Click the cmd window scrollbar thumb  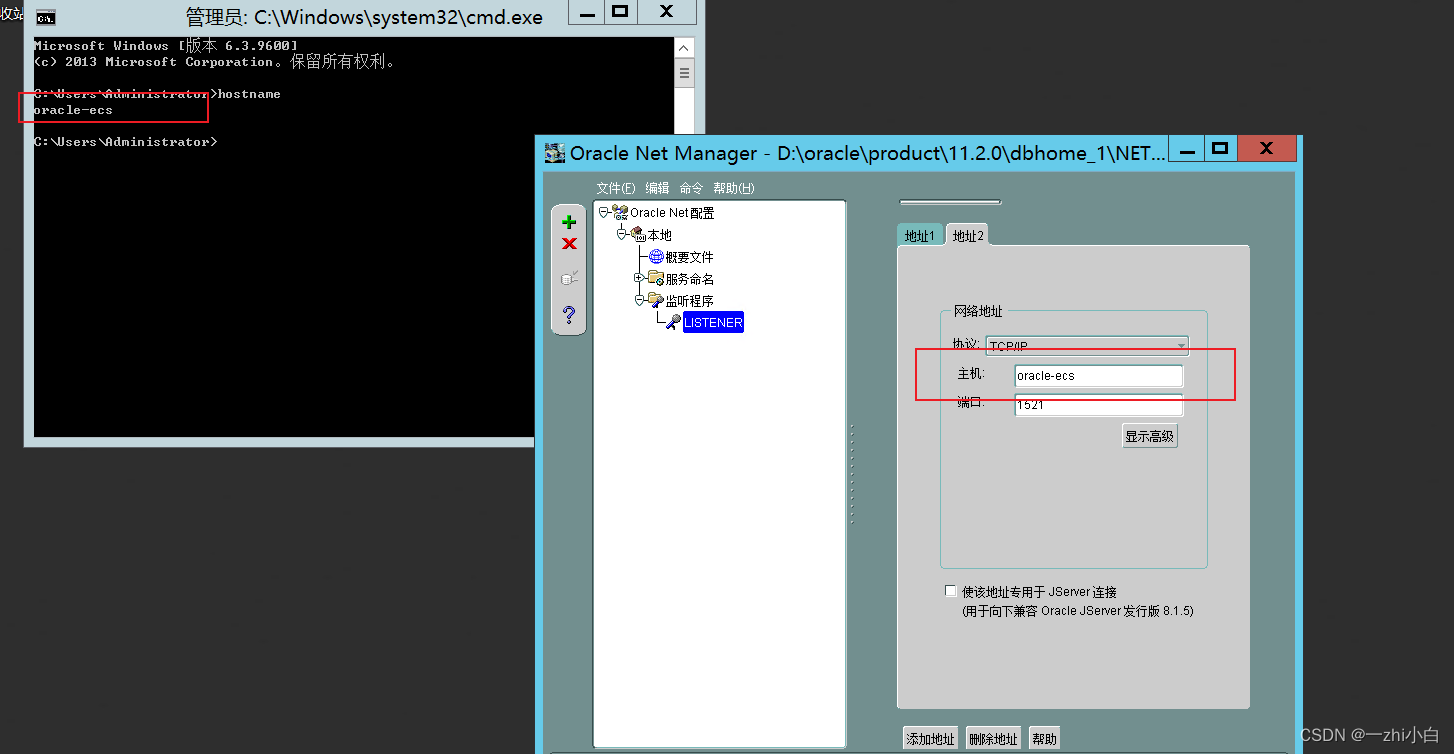coord(684,73)
